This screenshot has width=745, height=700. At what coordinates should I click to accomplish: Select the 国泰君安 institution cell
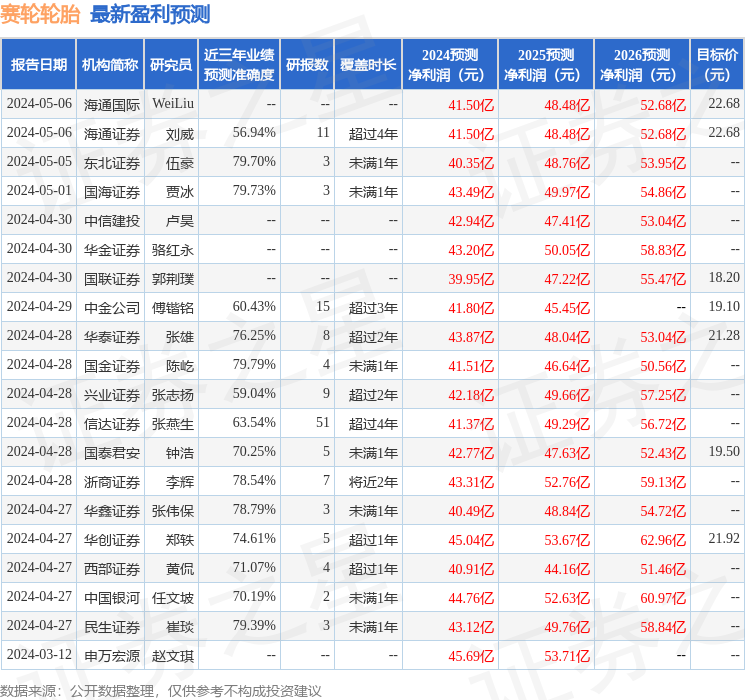click(112, 453)
